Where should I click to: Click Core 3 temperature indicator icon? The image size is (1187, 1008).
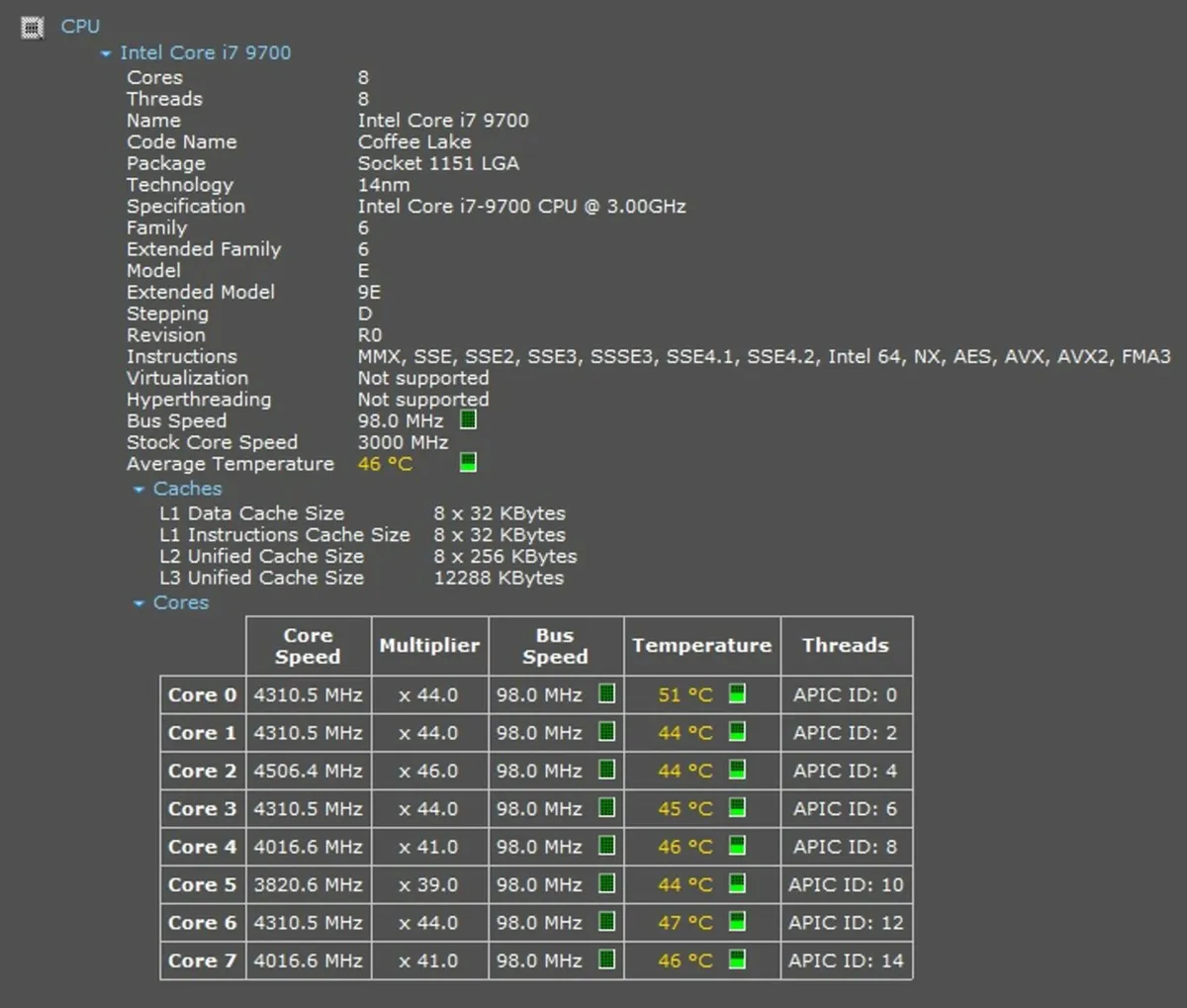pyautogui.click(x=736, y=808)
